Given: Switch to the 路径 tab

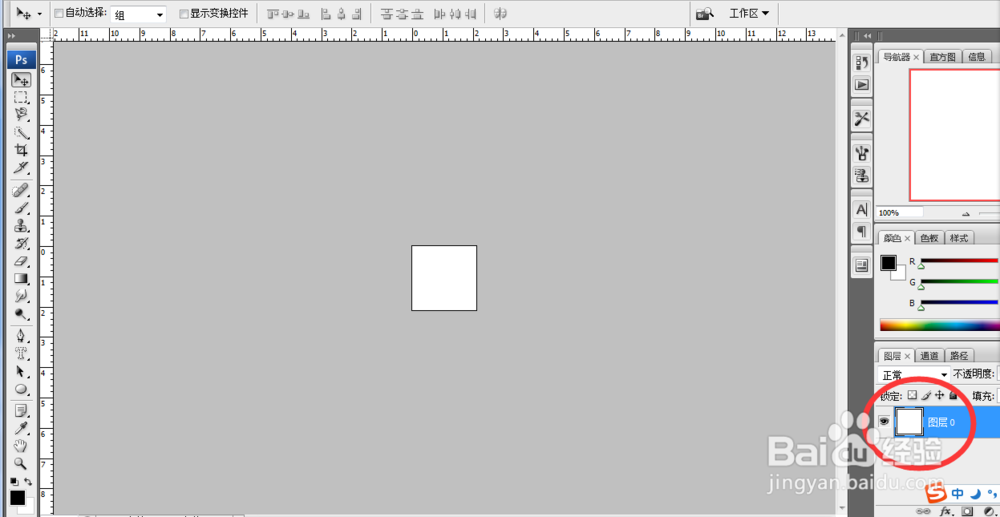Looking at the screenshot, I should (959, 356).
